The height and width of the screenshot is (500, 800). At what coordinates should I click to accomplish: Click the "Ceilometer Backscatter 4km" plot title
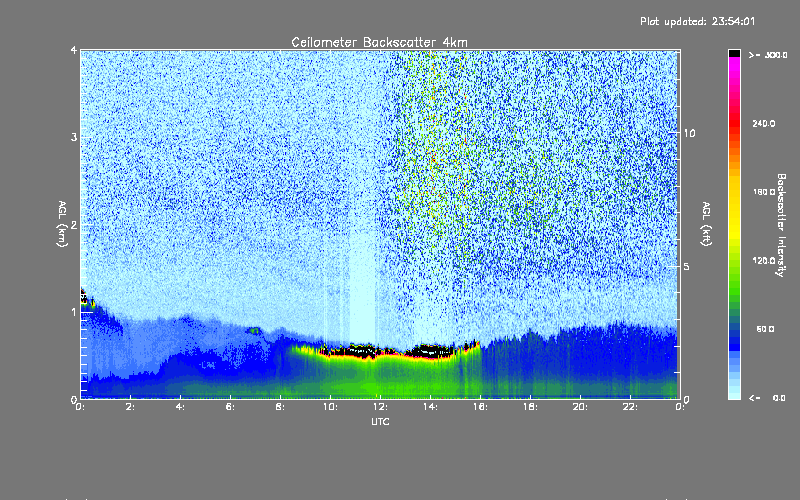(x=379, y=42)
